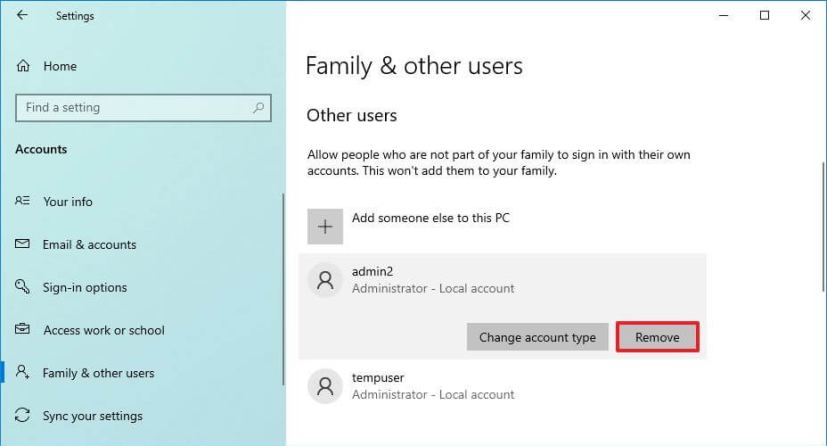Maximize the Settings window

point(764,15)
